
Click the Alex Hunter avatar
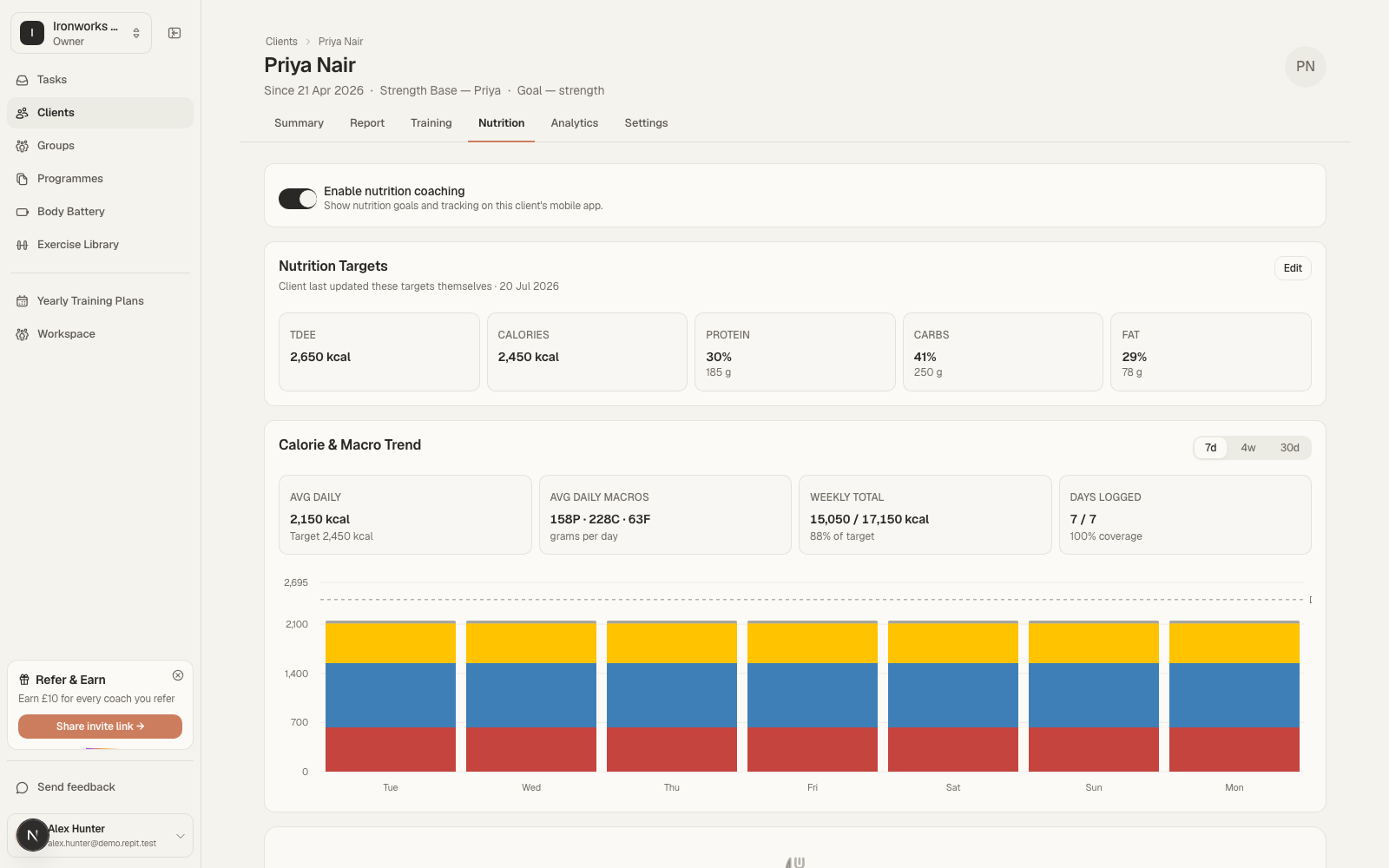pyautogui.click(x=32, y=835)
